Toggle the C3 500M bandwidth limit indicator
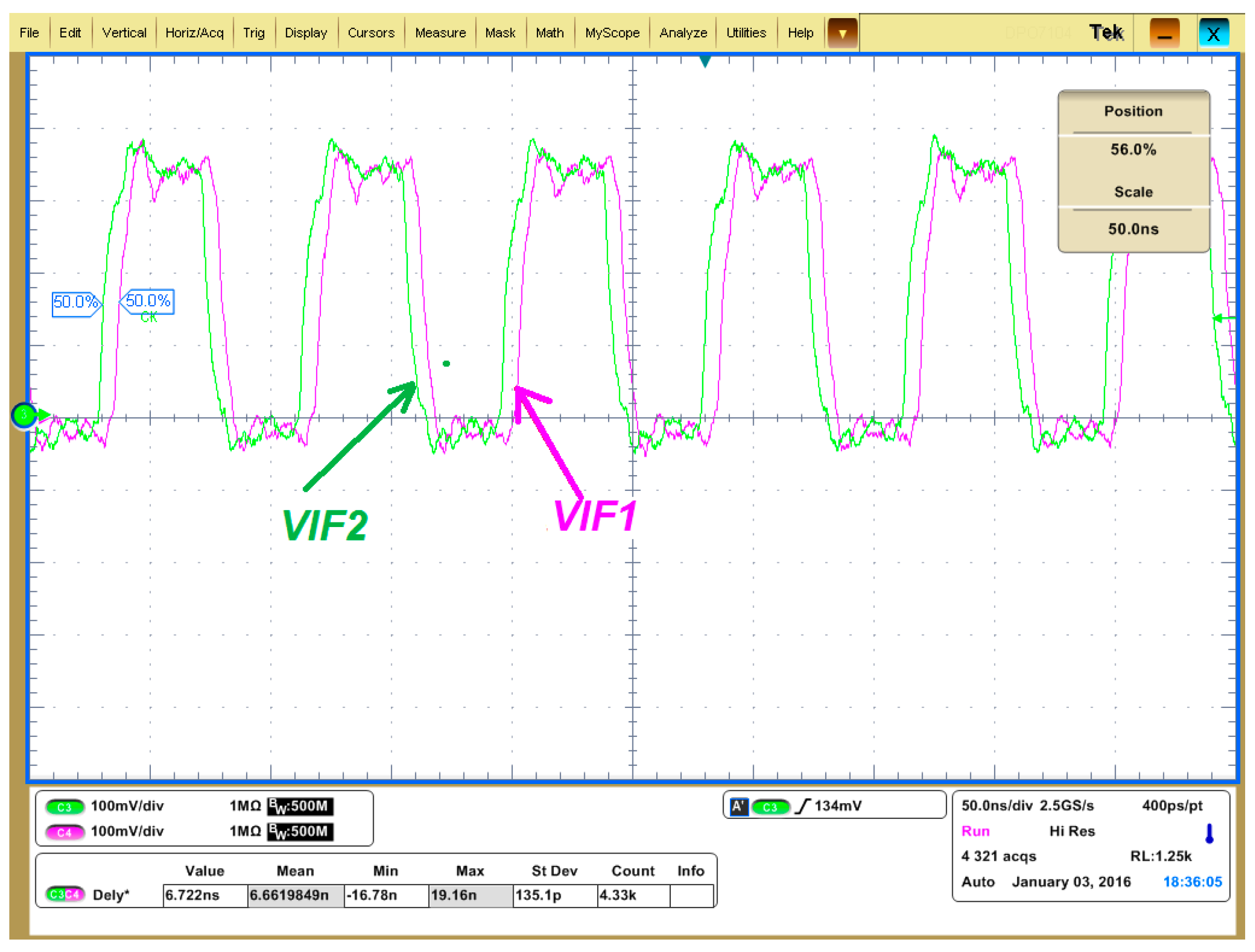The width and height of the screenshot is (1255, 952). click(x=300, y=806)
